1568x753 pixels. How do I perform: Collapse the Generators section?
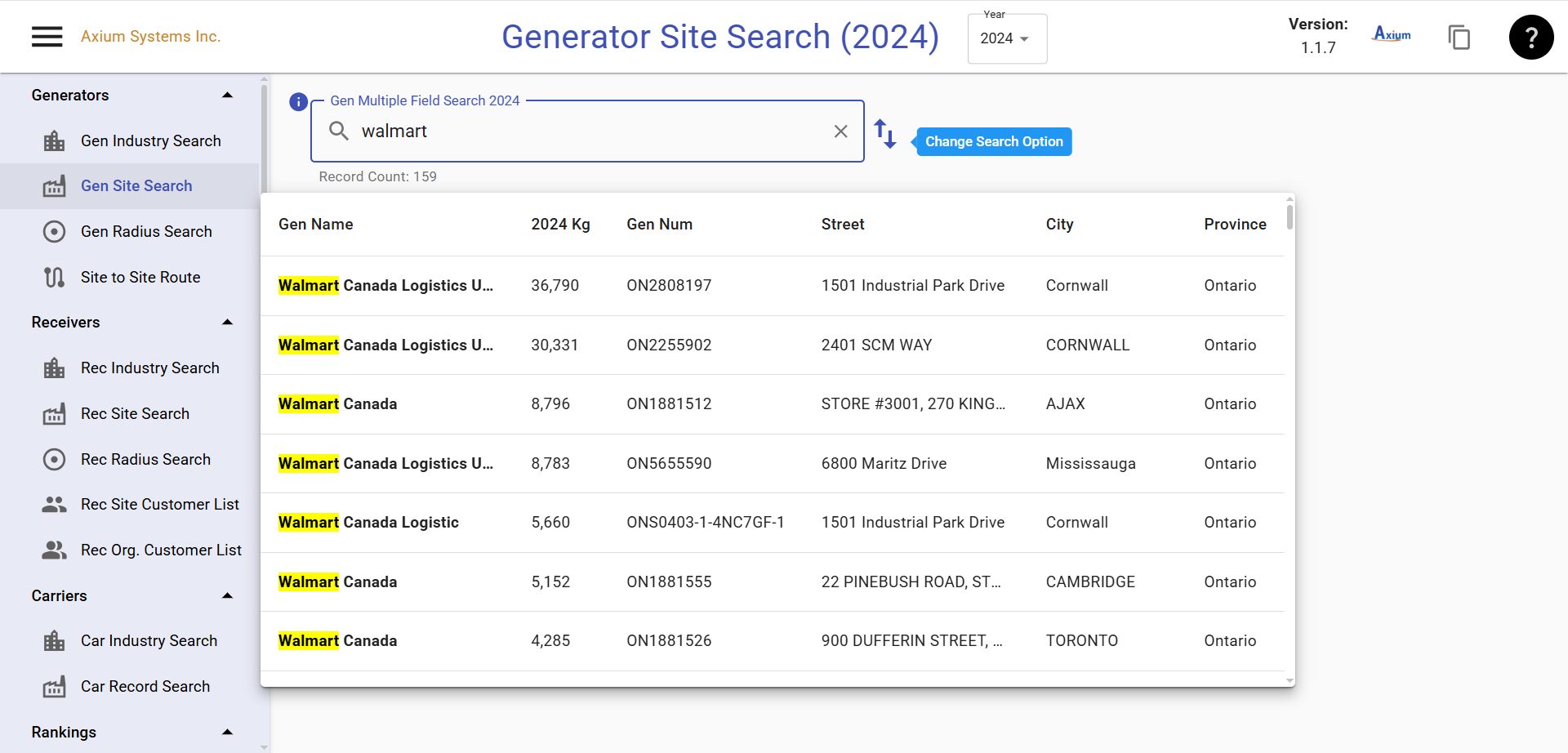pyautogui.click(x=228, y=96)
